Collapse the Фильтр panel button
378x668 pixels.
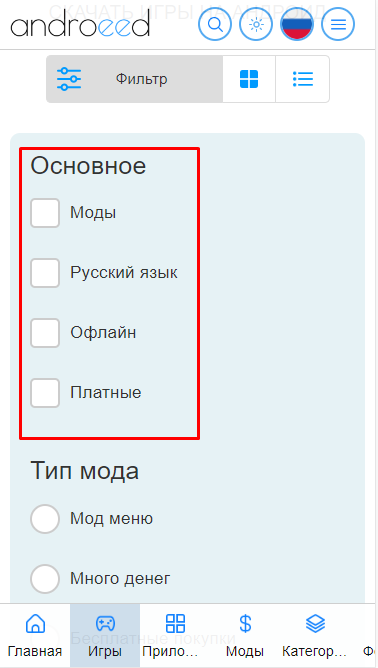(135, 79)
